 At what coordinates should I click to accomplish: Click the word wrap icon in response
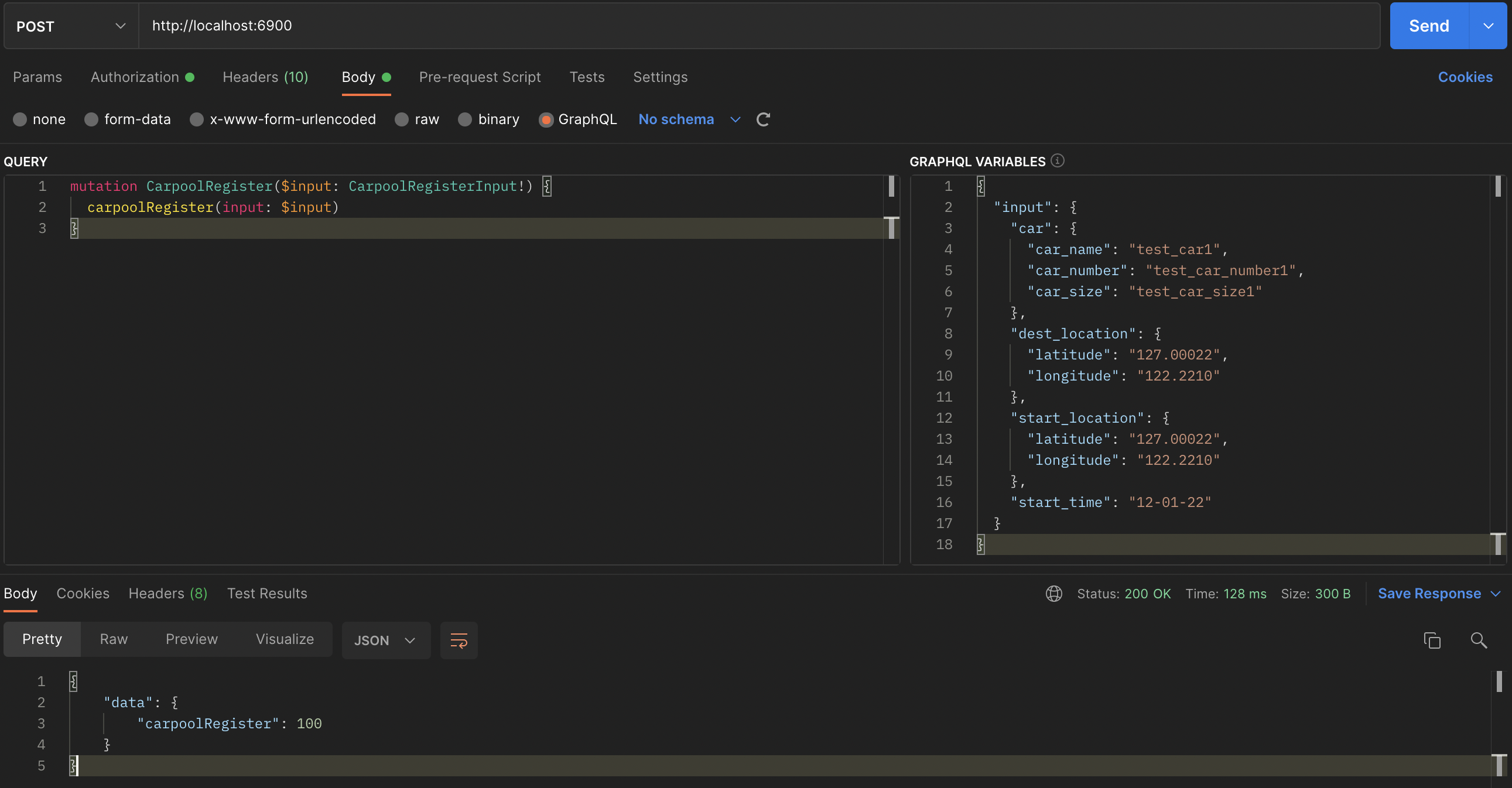459,640
